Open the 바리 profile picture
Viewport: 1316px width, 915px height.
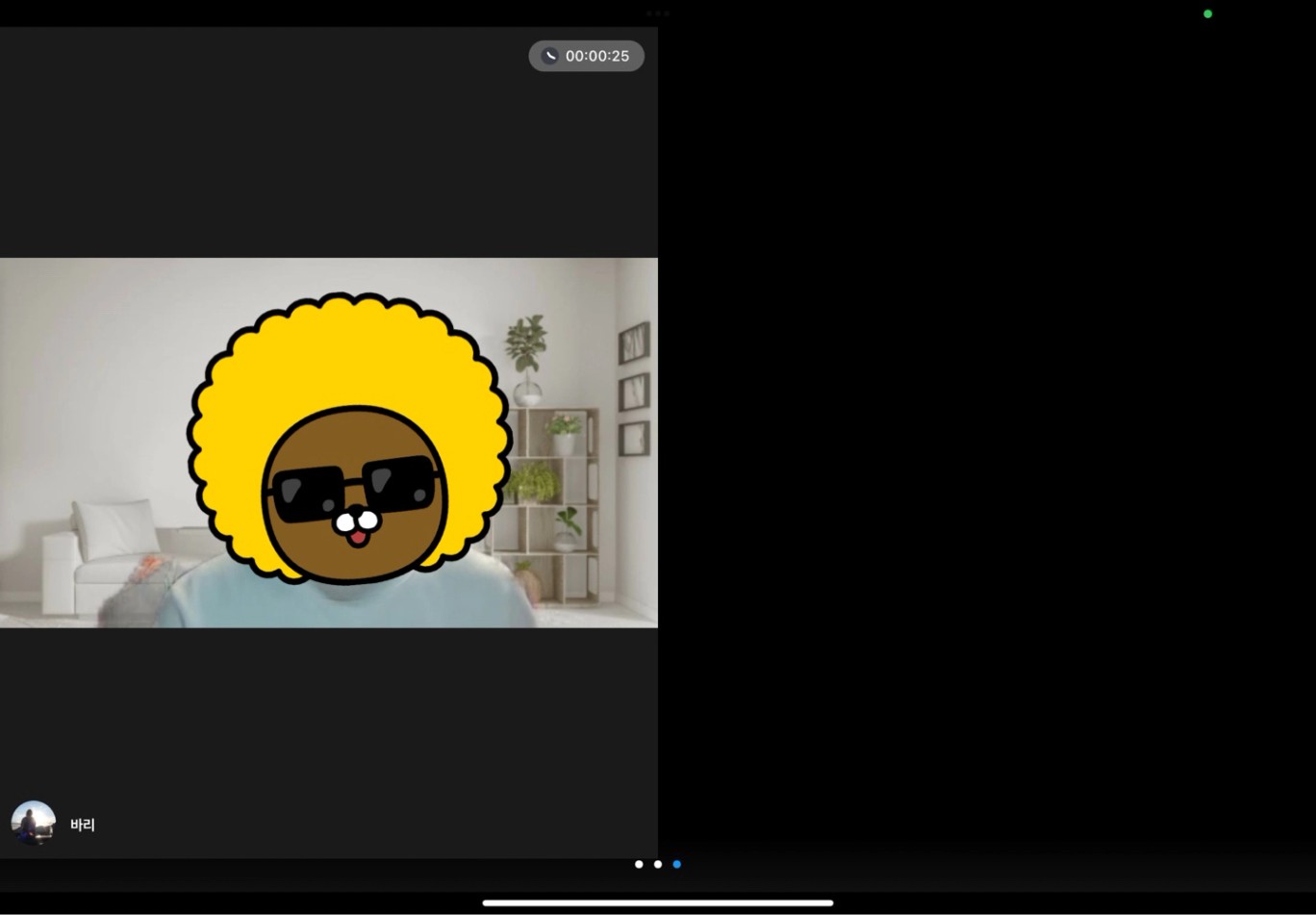point(34,824)
